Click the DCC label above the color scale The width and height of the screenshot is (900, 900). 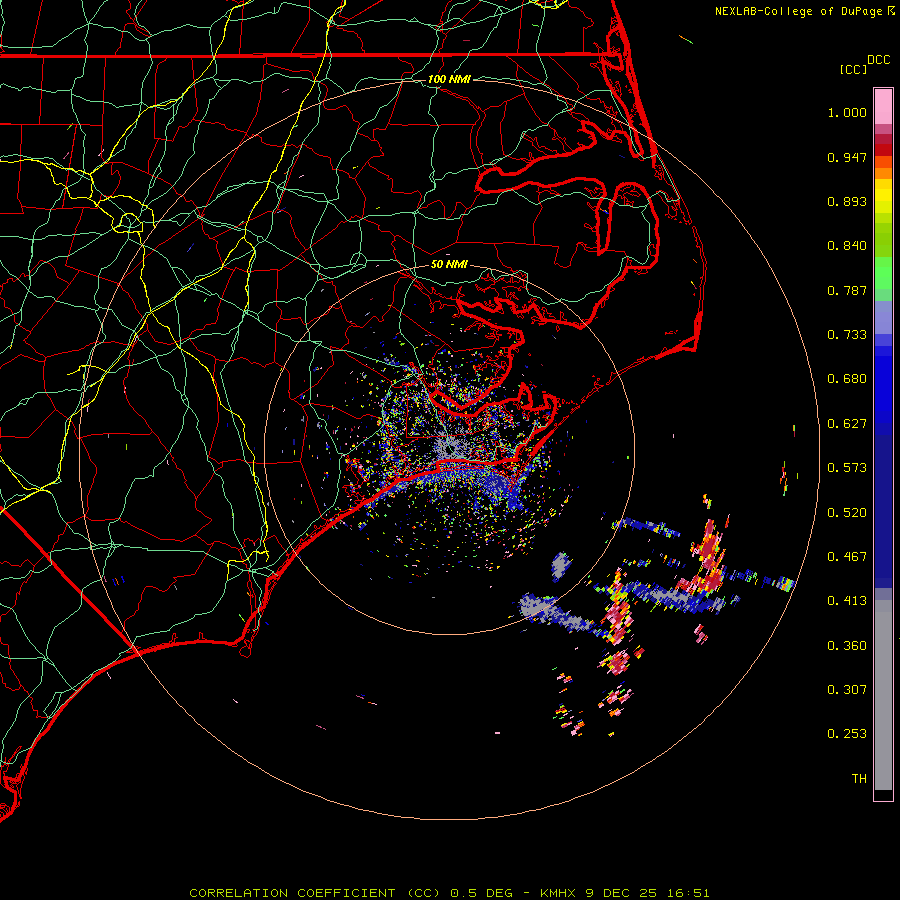click(x=878, y=60)
